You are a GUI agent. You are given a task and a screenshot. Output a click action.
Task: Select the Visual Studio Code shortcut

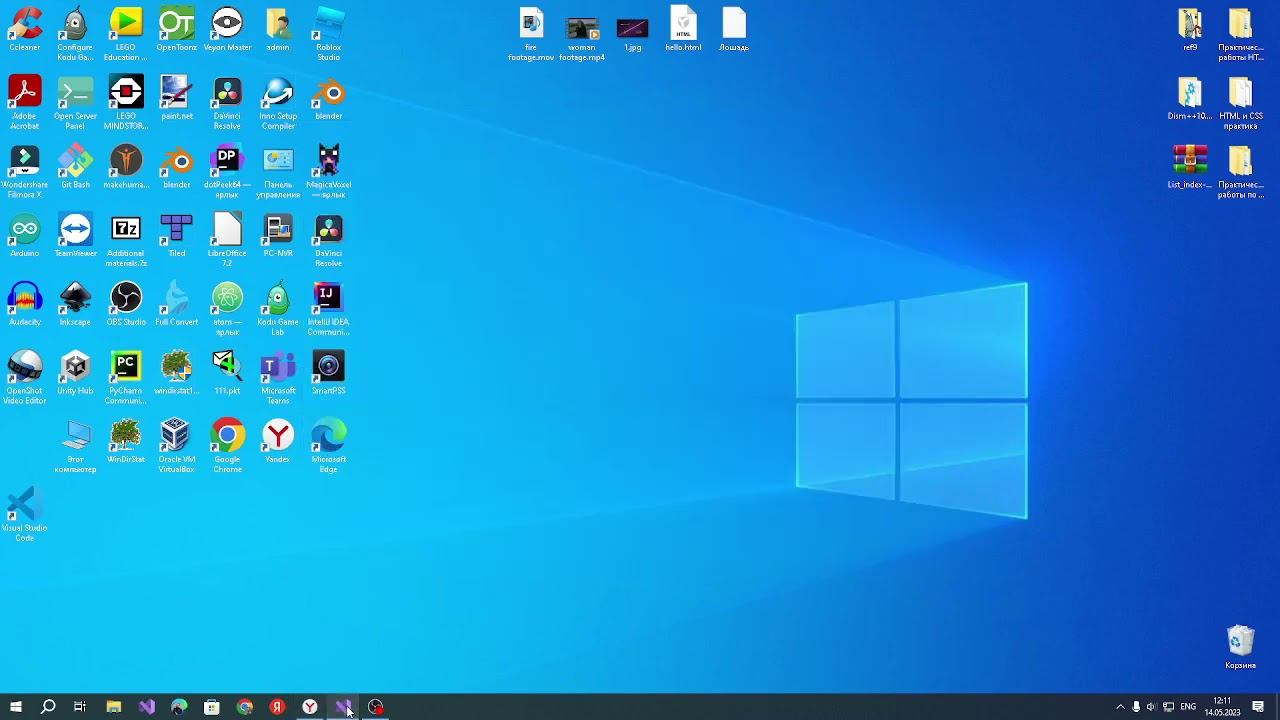(x=25, y=516)
